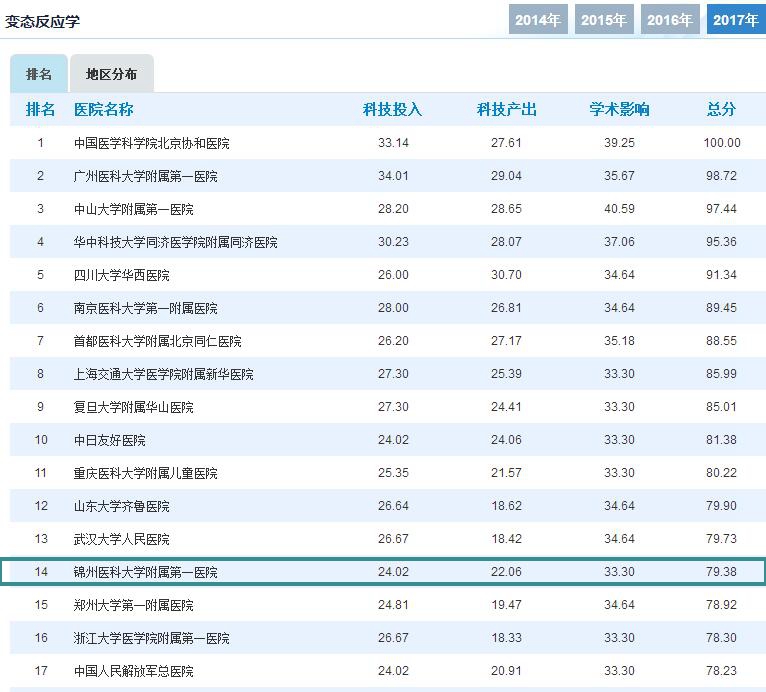Select 郑州大学第一附属医院 hospital name
Screen dimensions: 766x692
[x=133, y=605]
